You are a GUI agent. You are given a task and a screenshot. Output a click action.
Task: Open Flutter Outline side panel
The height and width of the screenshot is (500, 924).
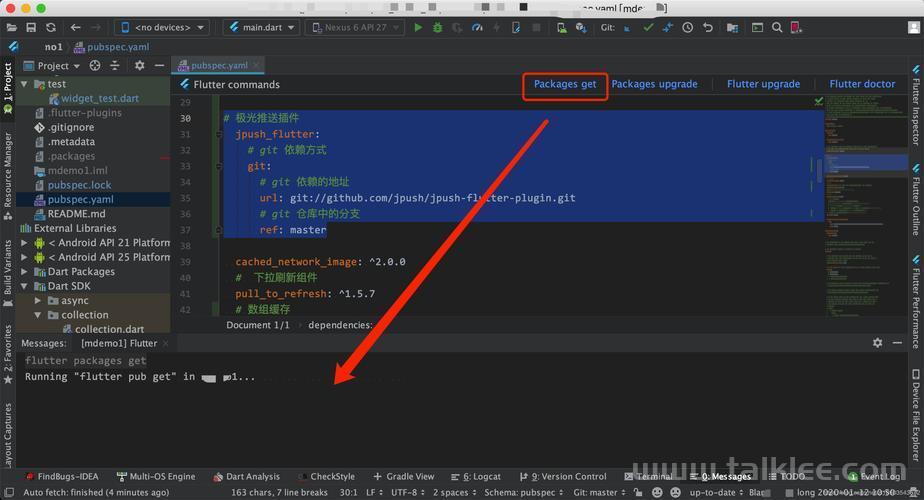click(x=916, y=200)
